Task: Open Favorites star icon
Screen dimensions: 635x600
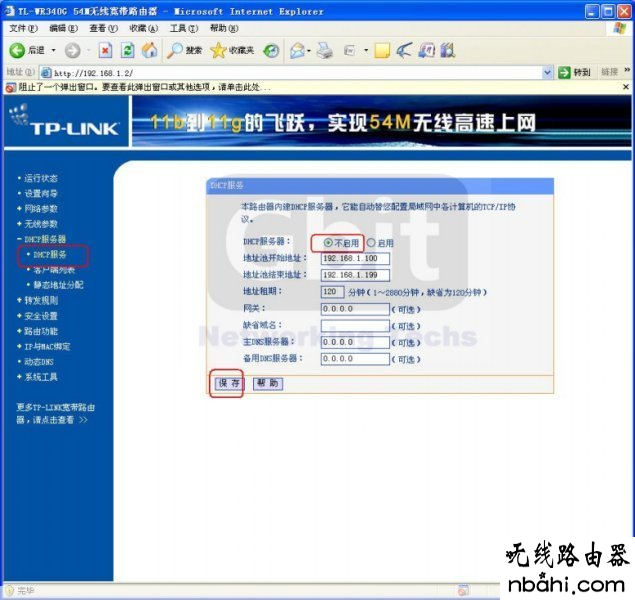Action: (218, 50)
